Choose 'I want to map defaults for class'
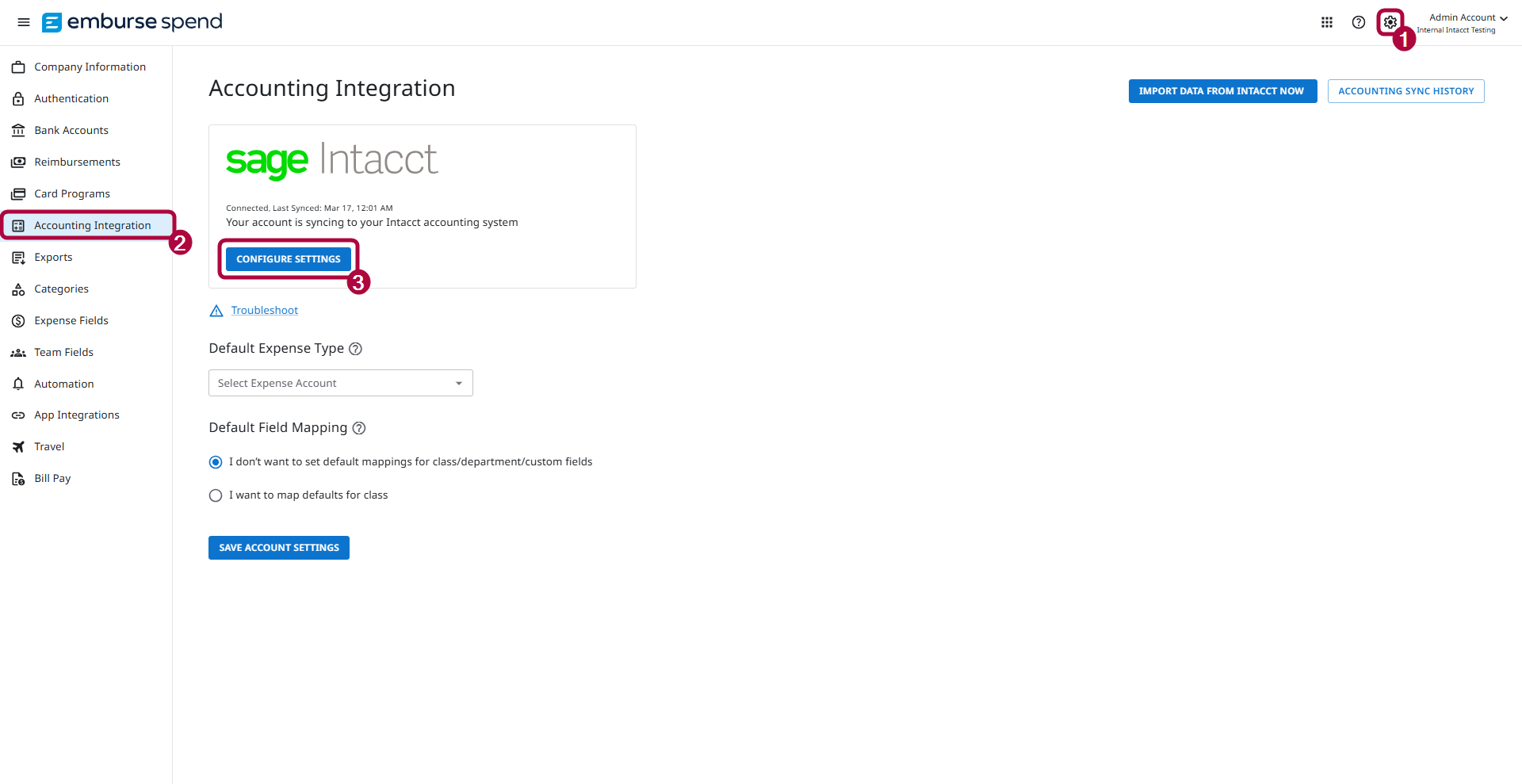 (x=215, y=495)
